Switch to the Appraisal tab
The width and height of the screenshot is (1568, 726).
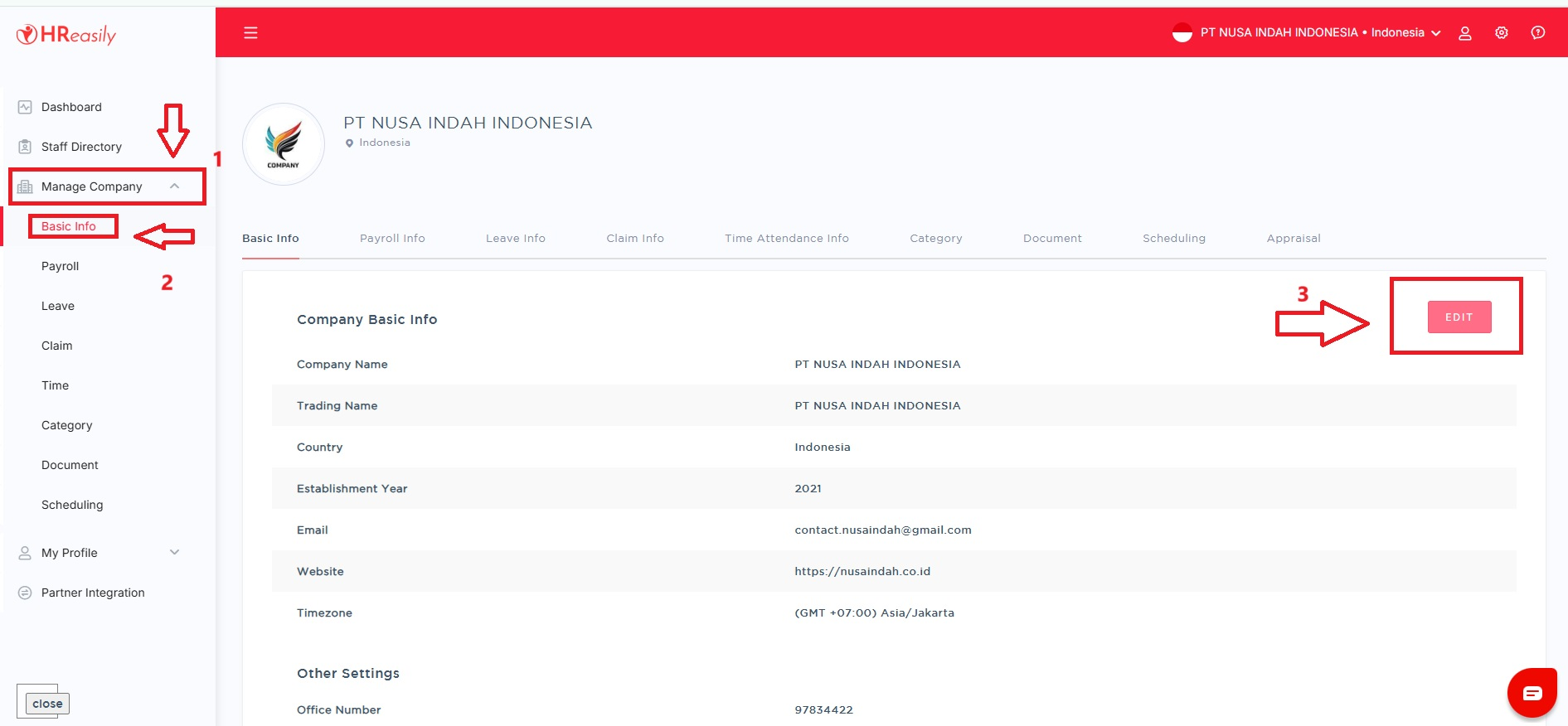pyautogui.click(x=1294, y=239)
